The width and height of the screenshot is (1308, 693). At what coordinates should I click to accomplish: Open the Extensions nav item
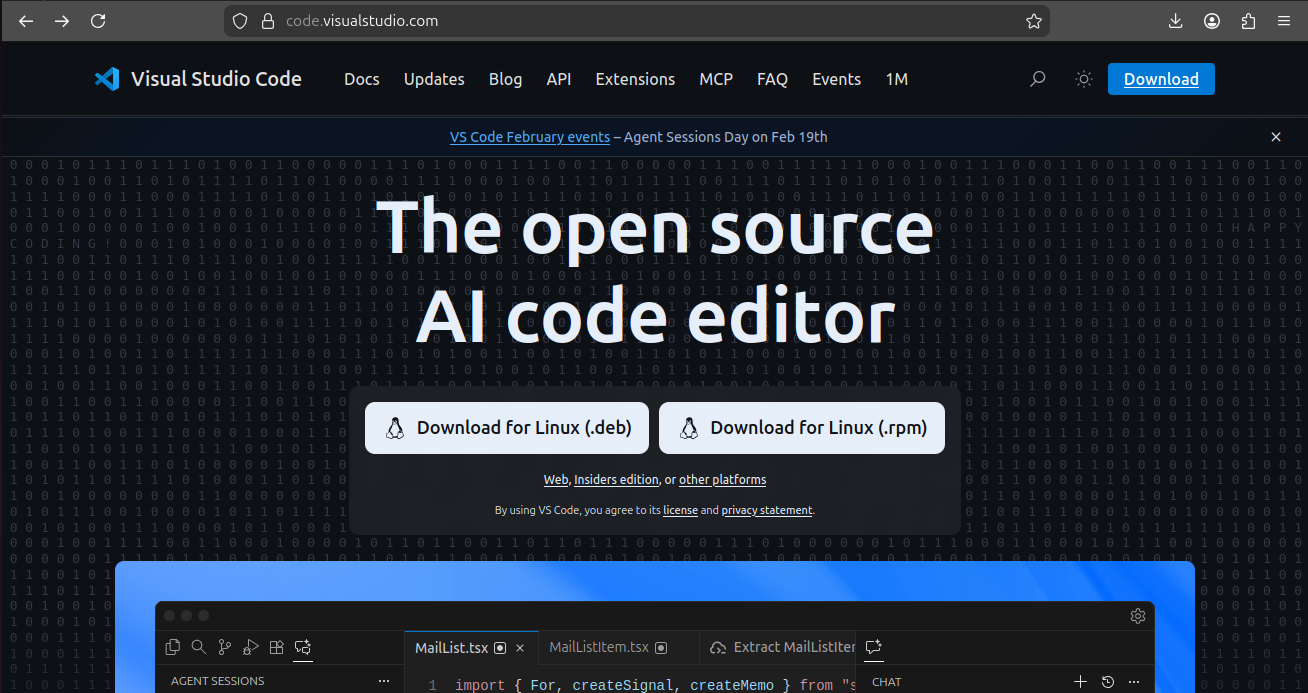(635, 79)
